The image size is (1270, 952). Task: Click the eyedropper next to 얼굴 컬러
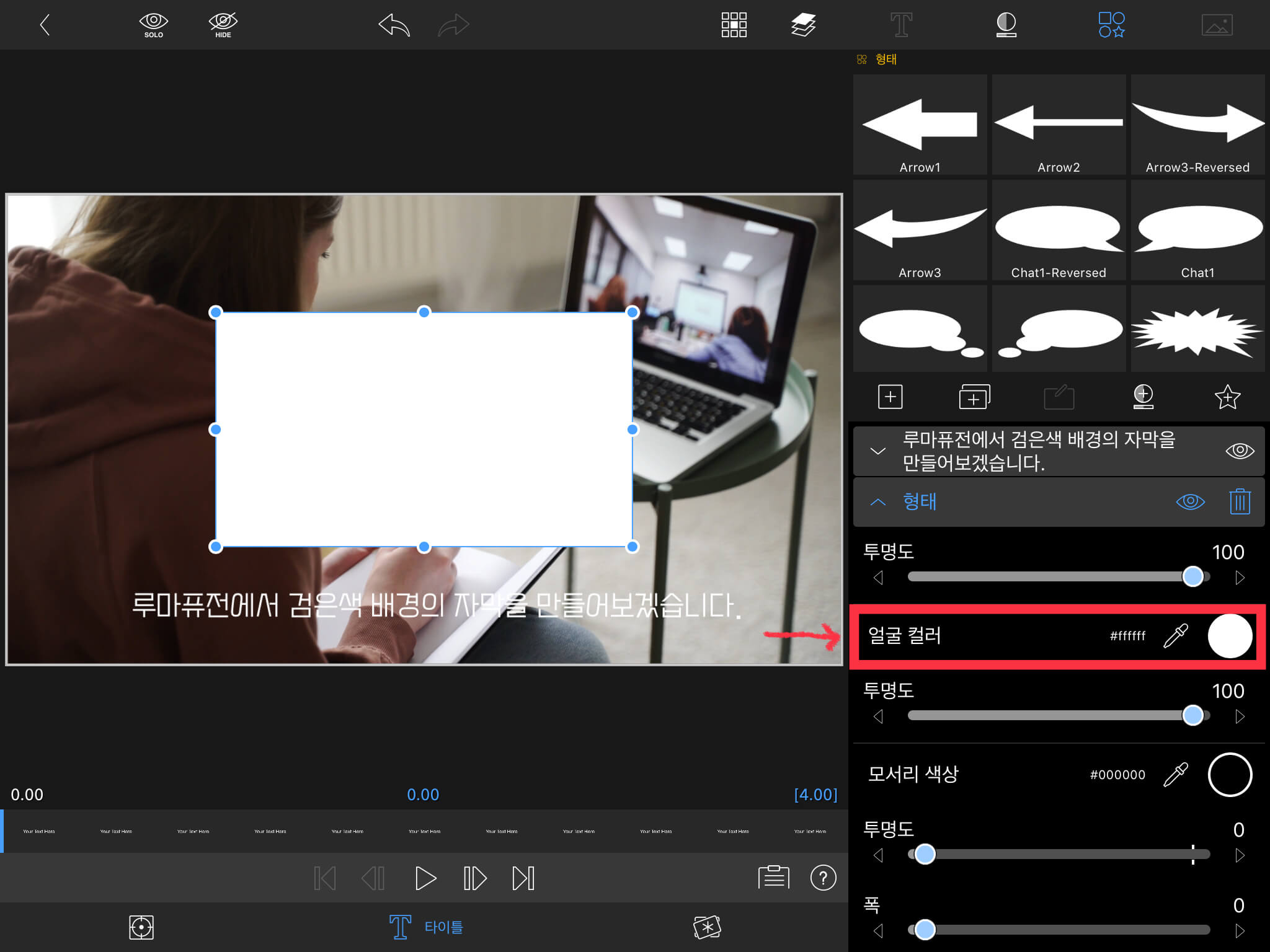(x=1175, y=636)
